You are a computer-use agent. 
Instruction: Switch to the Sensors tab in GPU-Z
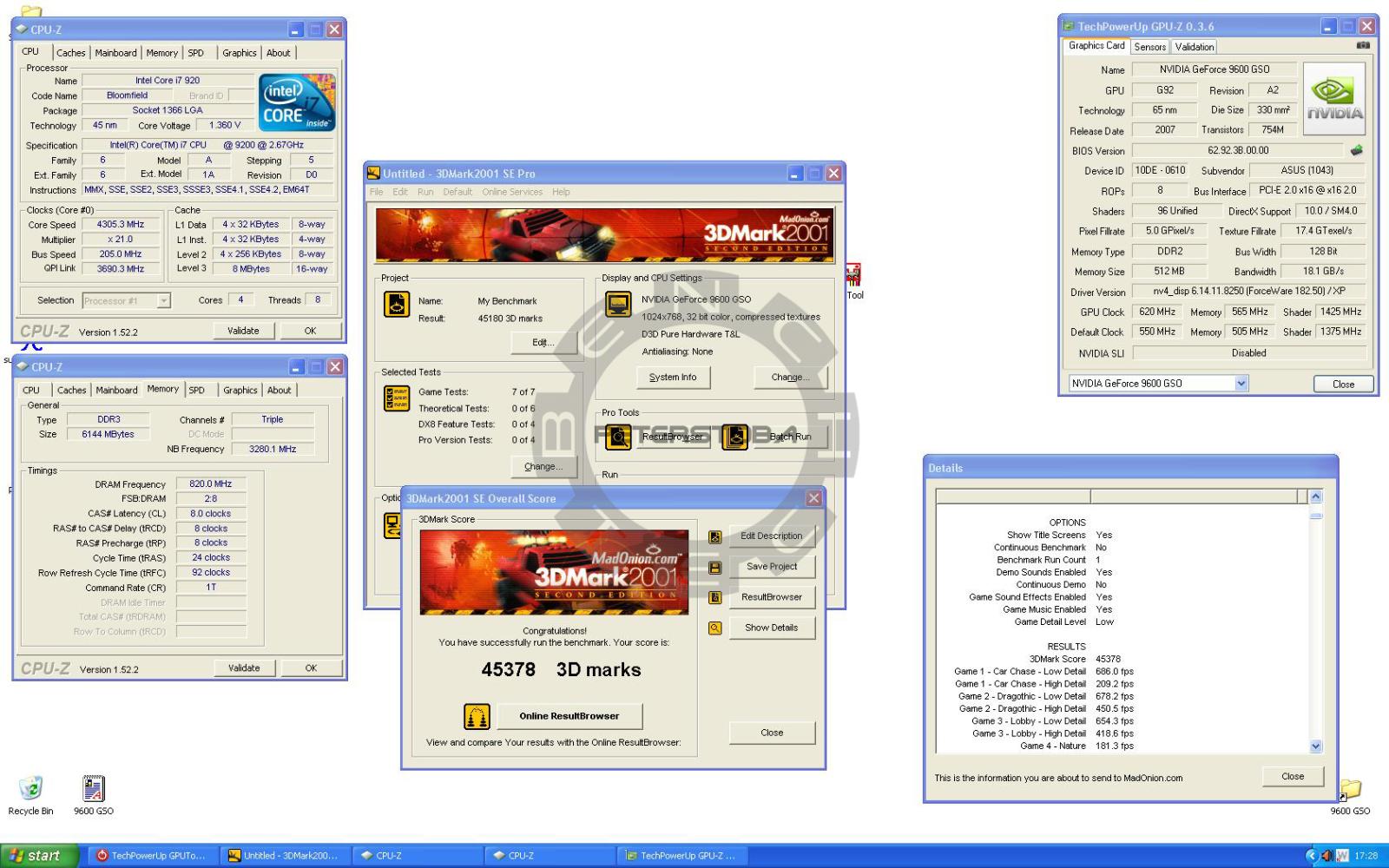coord(1149,47)
